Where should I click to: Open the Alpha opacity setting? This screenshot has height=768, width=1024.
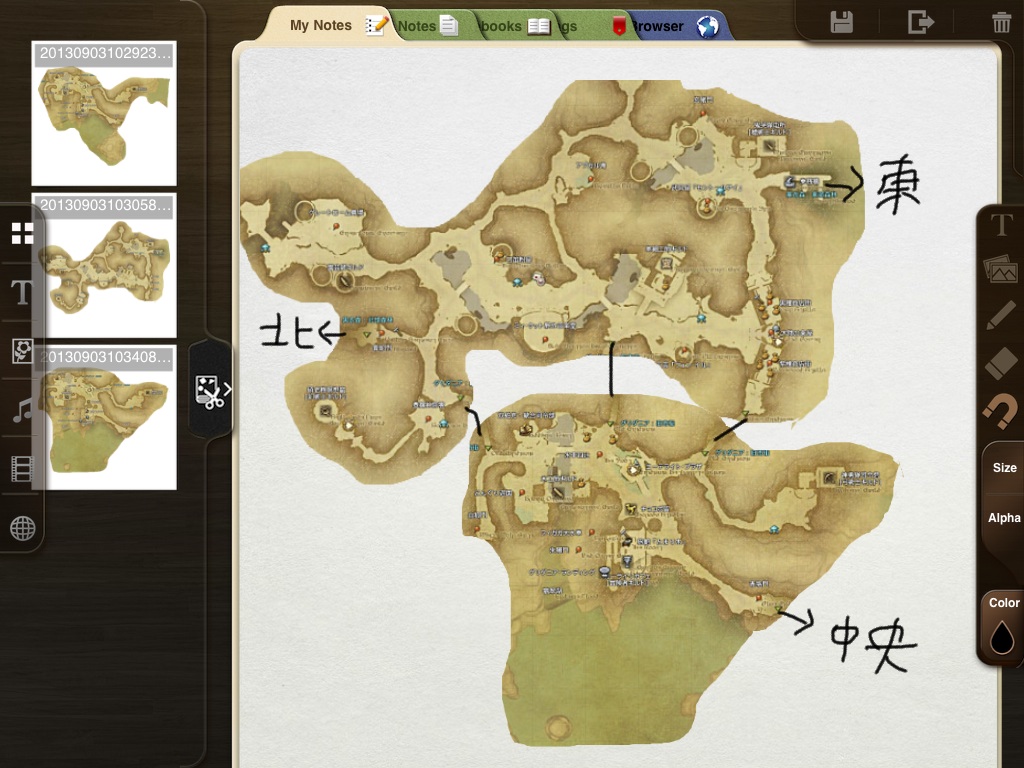[1004, 518]
